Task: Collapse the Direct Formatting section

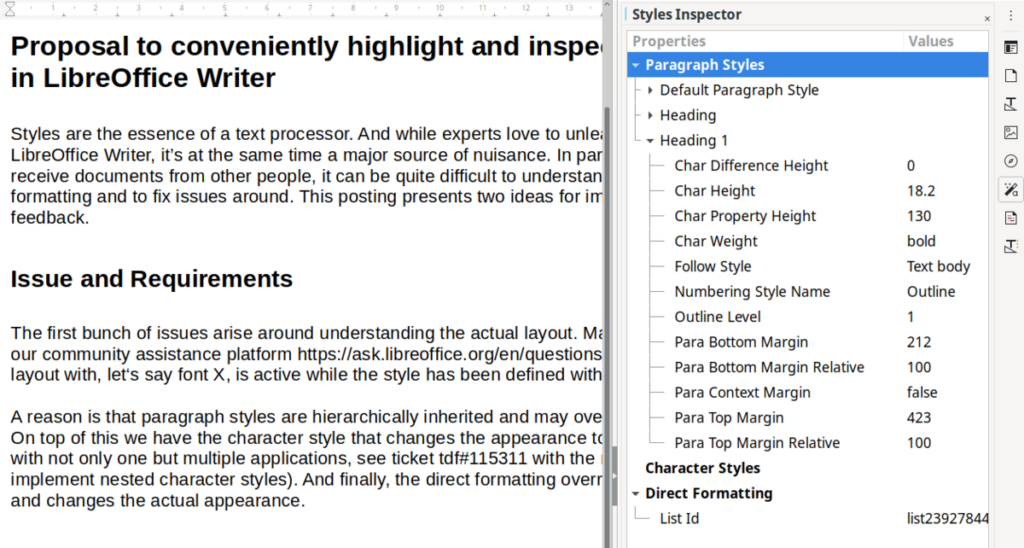Action: click(635, 494)
